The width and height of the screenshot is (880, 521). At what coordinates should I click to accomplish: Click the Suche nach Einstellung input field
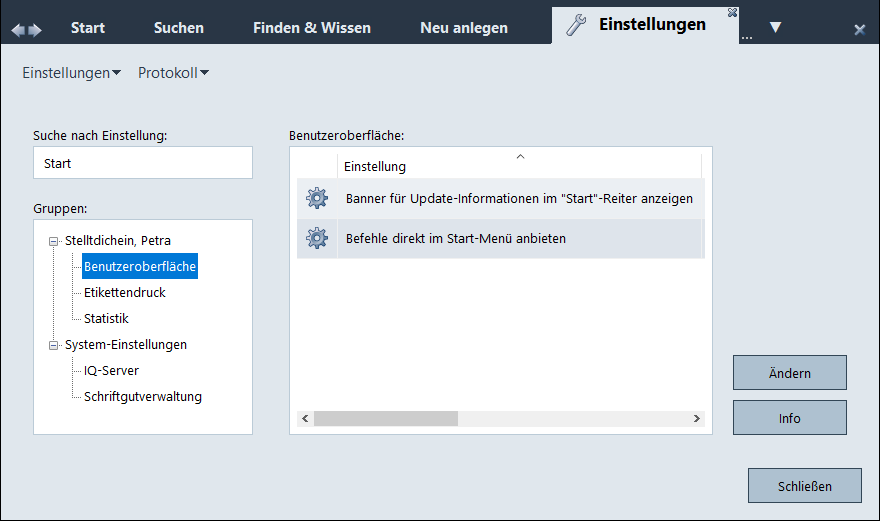[x=142, y=163]
